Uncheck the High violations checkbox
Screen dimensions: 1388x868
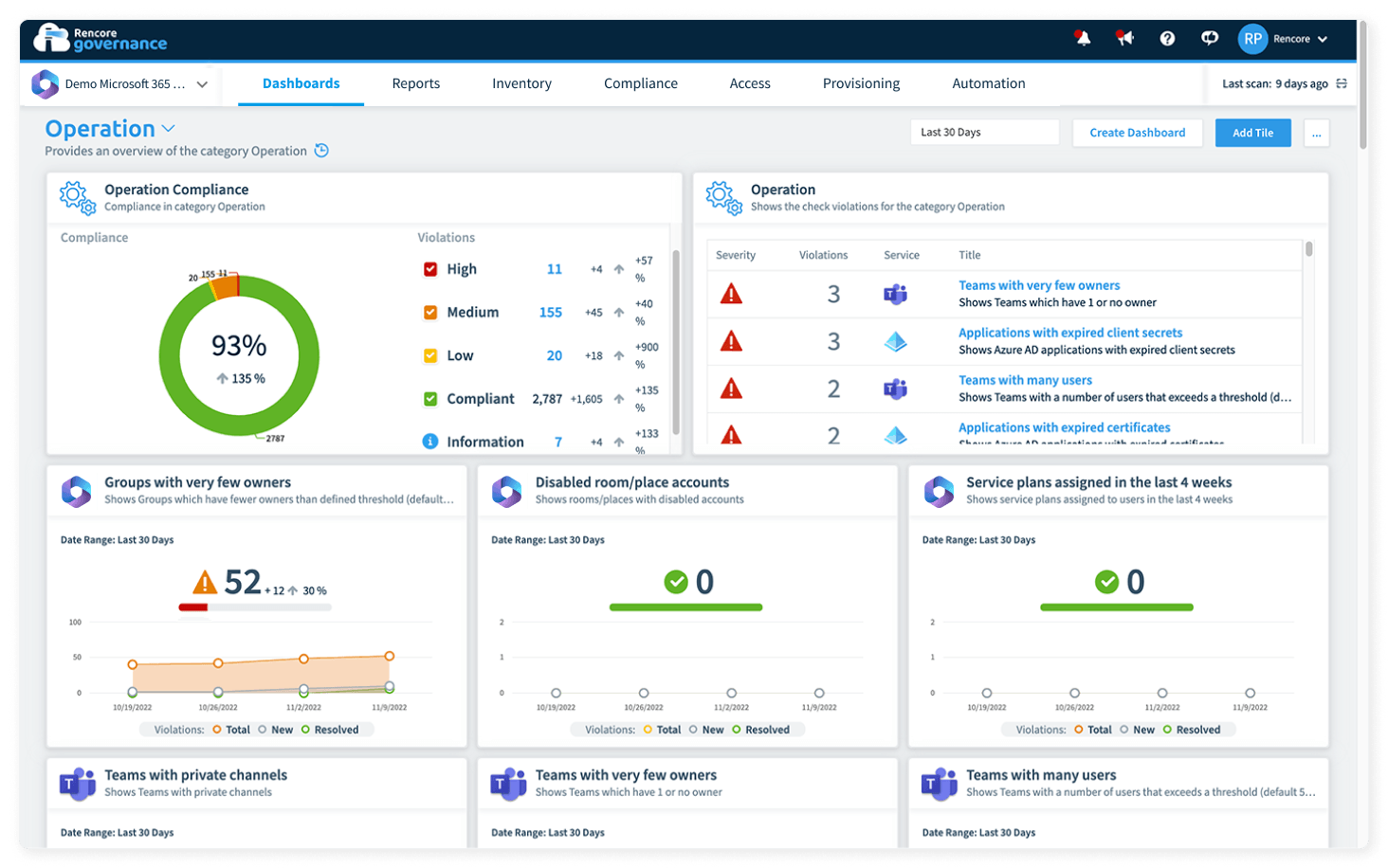coord(430,269)
